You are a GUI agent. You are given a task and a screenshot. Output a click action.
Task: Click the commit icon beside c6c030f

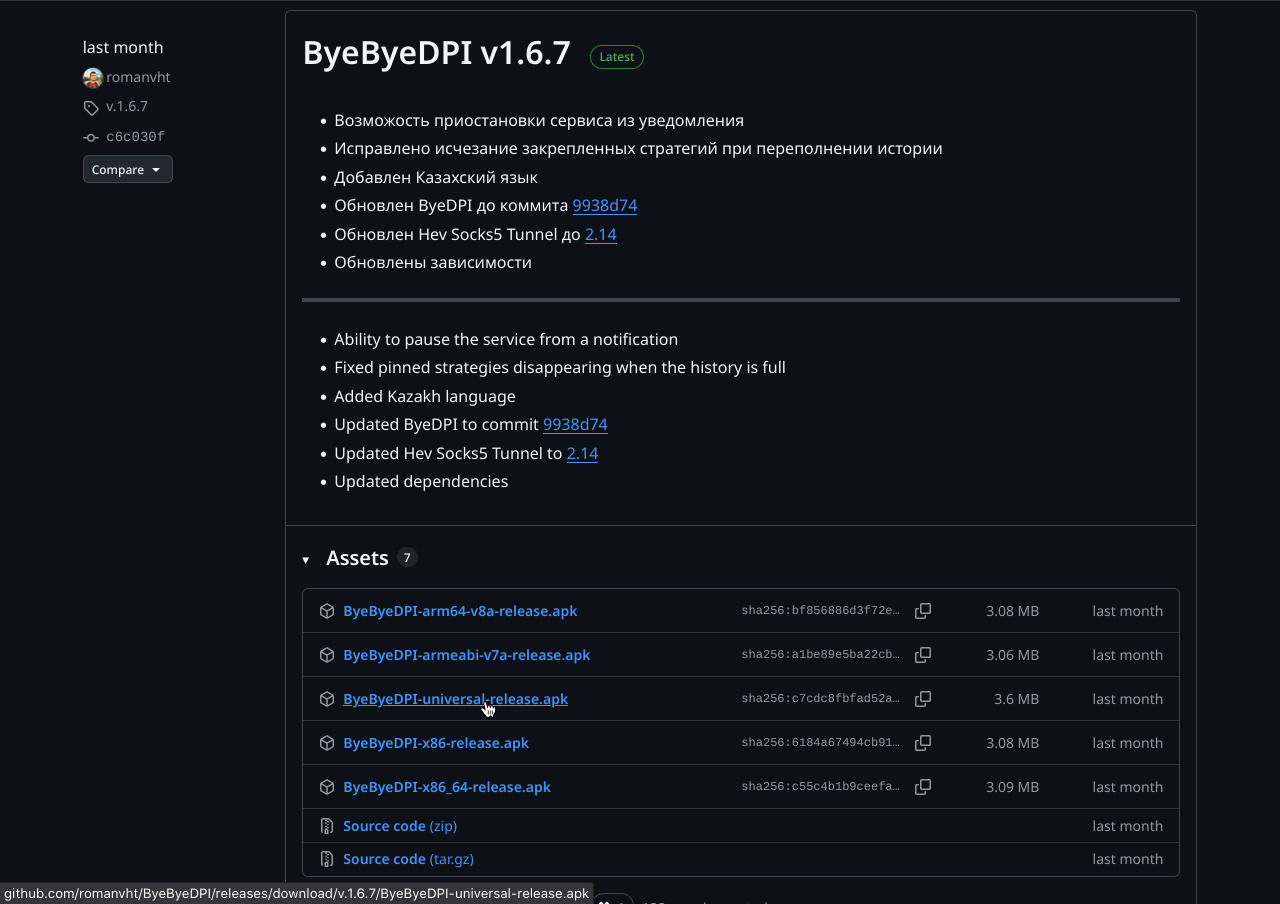click(91, 138)
